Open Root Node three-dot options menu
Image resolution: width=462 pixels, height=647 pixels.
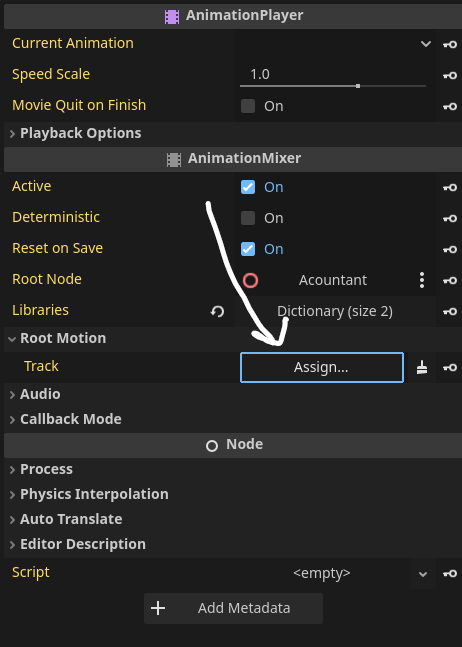tap(422, 280)
